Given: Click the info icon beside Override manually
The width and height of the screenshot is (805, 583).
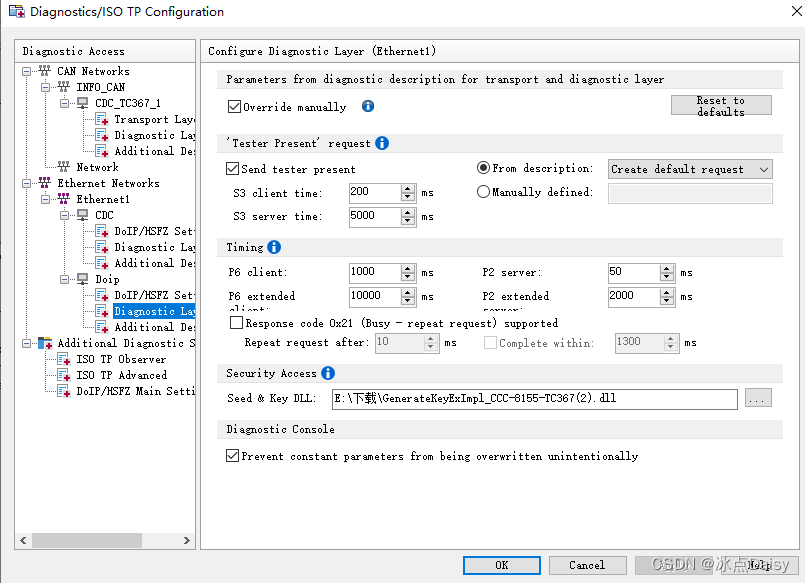Looking at the screenshot, I should click(x=368, y=107).
